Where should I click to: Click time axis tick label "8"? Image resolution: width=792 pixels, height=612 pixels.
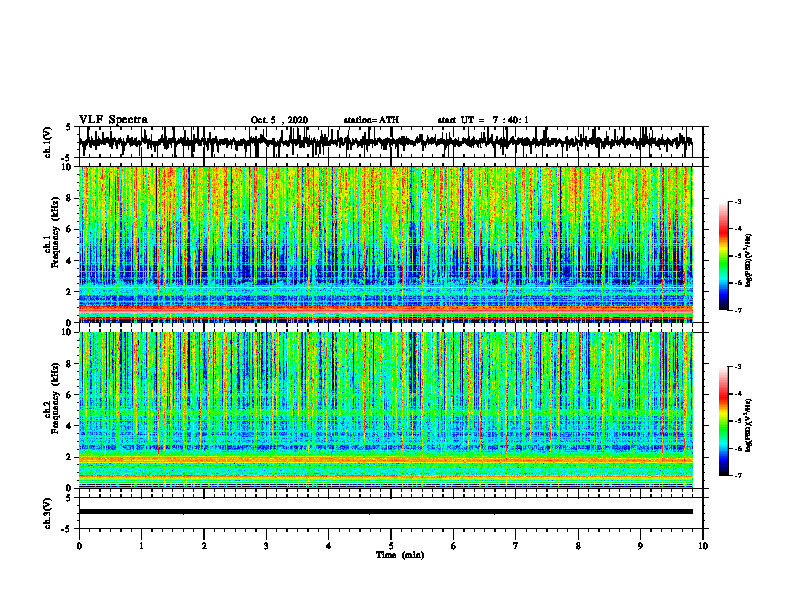point(578,546)
